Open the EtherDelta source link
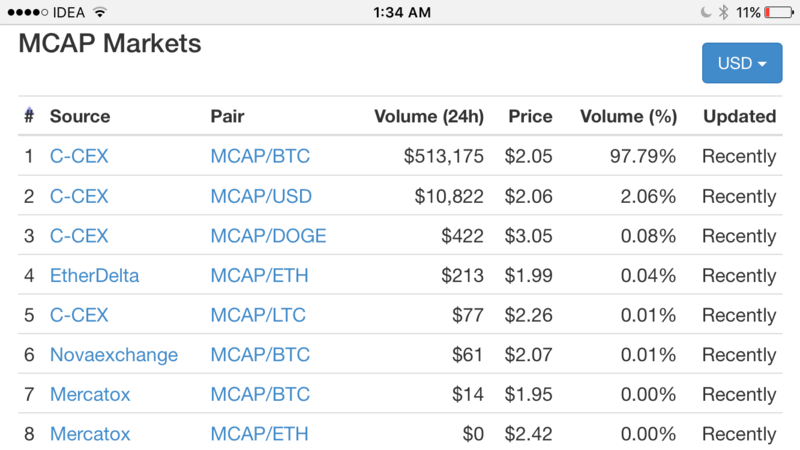The height and width of the screenshot is (450, 800). pyautogui.click(x=94, y=275)
